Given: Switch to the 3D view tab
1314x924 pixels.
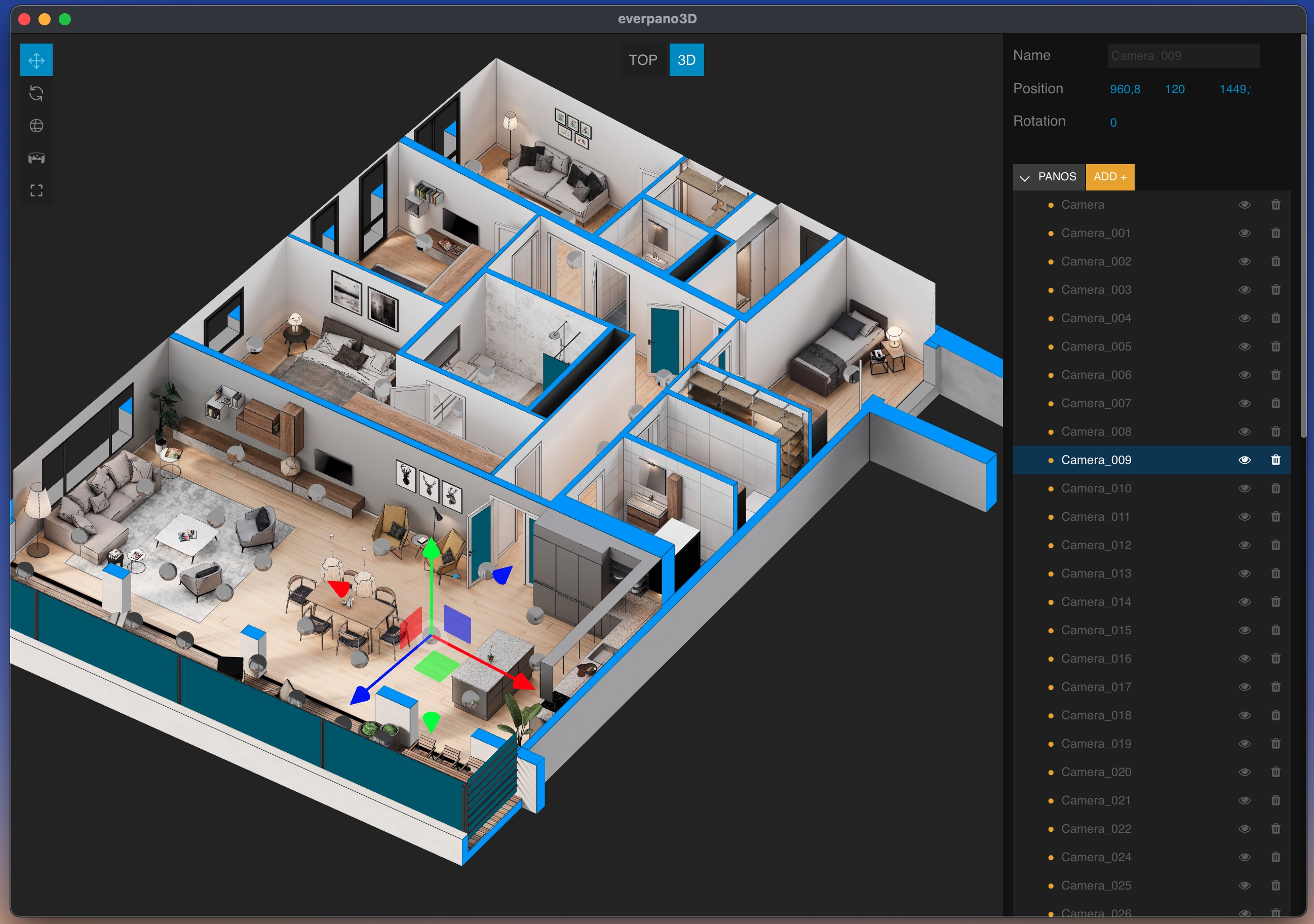Looking at the screenshot, I should coord(686,60).
